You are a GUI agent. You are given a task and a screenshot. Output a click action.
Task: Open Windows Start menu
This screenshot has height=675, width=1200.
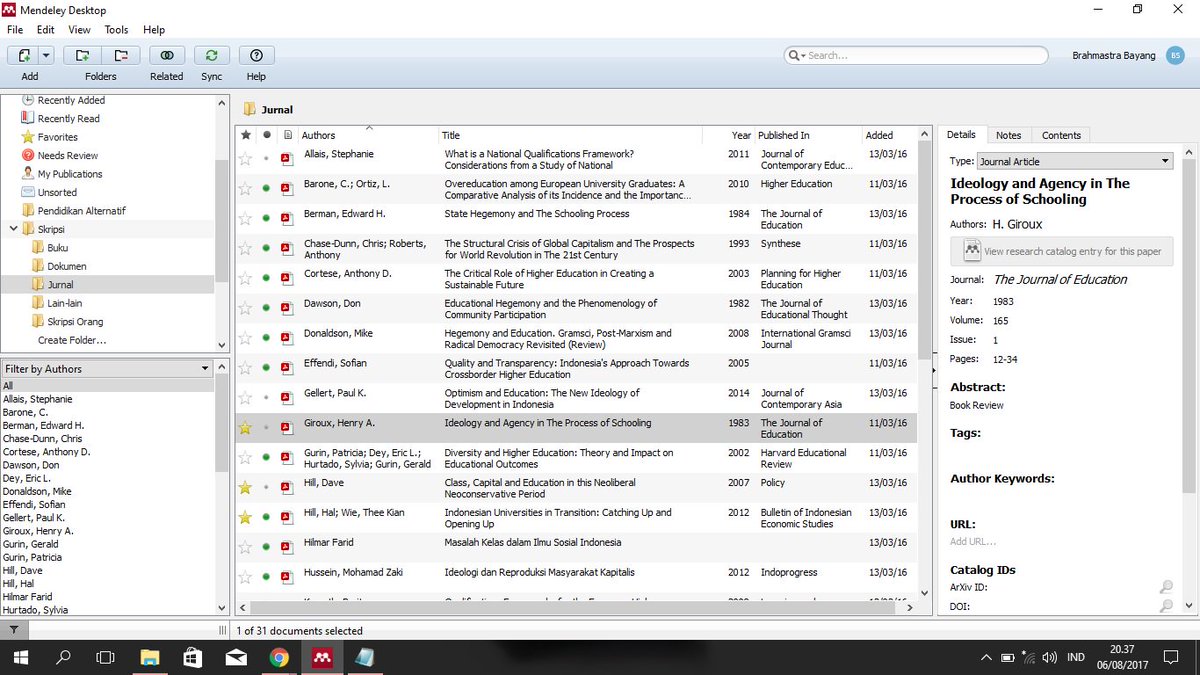pyautogui.click(x=22, y=657)
